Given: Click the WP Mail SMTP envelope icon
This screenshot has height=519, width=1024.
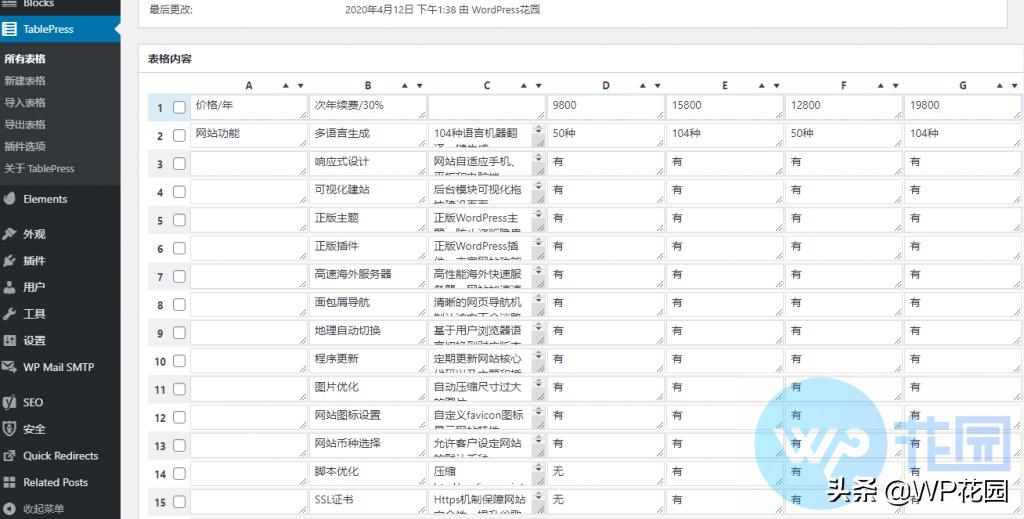Looking at the screenshot, I should (x=9, y=367).
